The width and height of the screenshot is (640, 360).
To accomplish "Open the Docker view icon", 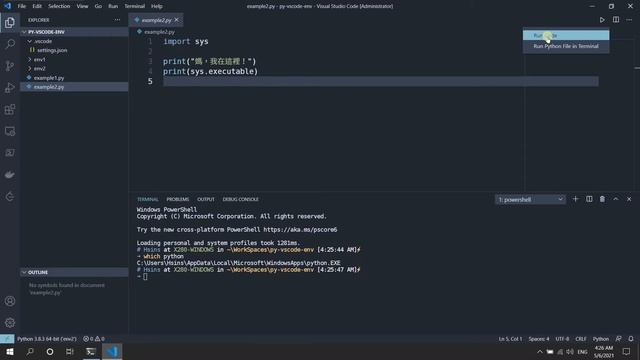I will coord(10,175).
